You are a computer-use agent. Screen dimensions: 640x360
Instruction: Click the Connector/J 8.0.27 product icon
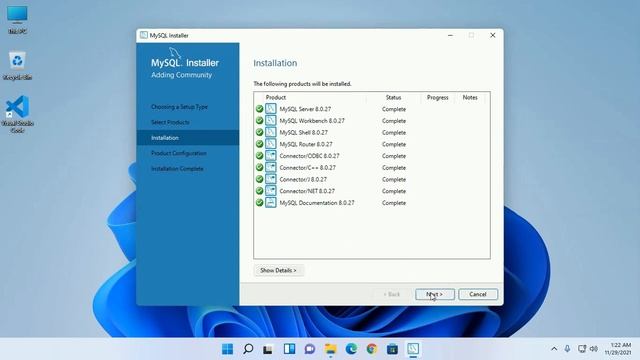tap(271, 179)
